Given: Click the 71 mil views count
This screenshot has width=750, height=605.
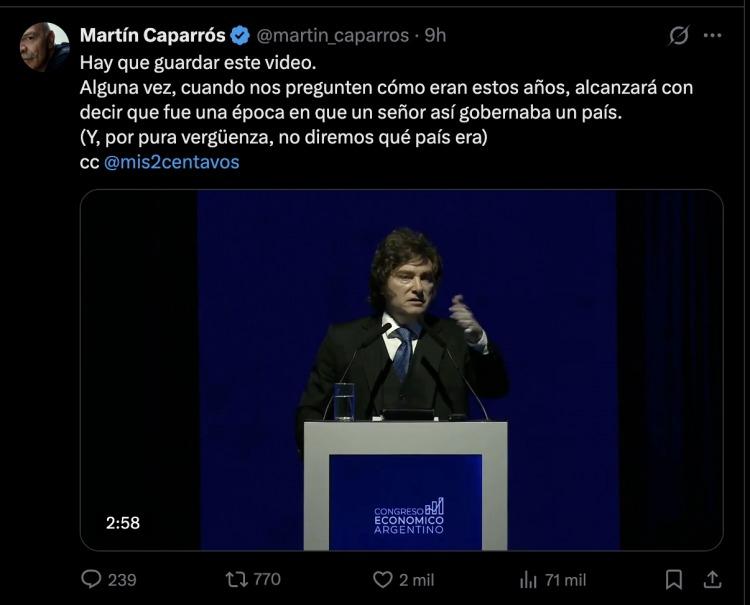Looking at the screenshot, I should (565, 579).
